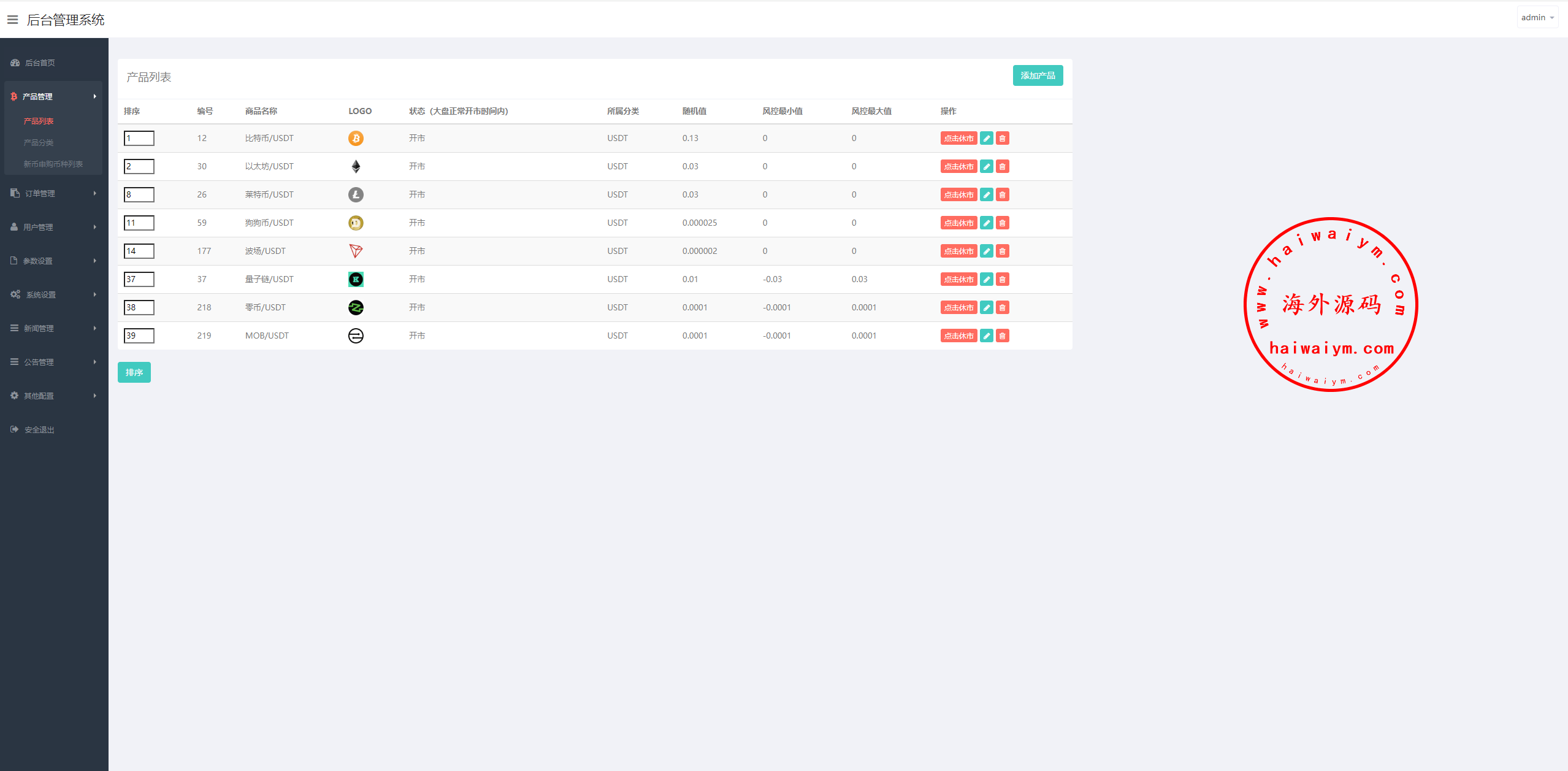Click the 添加产品 button
1568x771 pixels.
coord(1037,76)
